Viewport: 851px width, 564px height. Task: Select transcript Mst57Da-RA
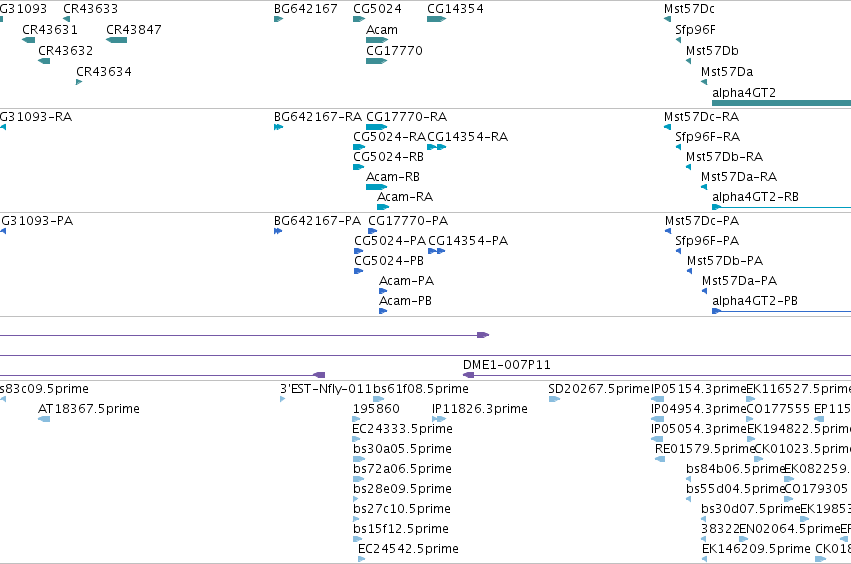[739, 177]
